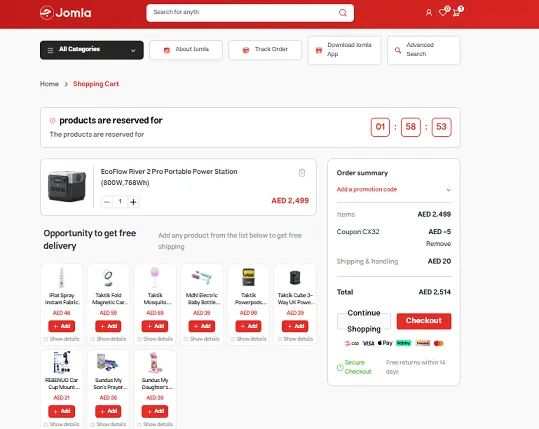Open the Advanced Search menu item
This screenshot has width=539, height=429.
point(424,50)
